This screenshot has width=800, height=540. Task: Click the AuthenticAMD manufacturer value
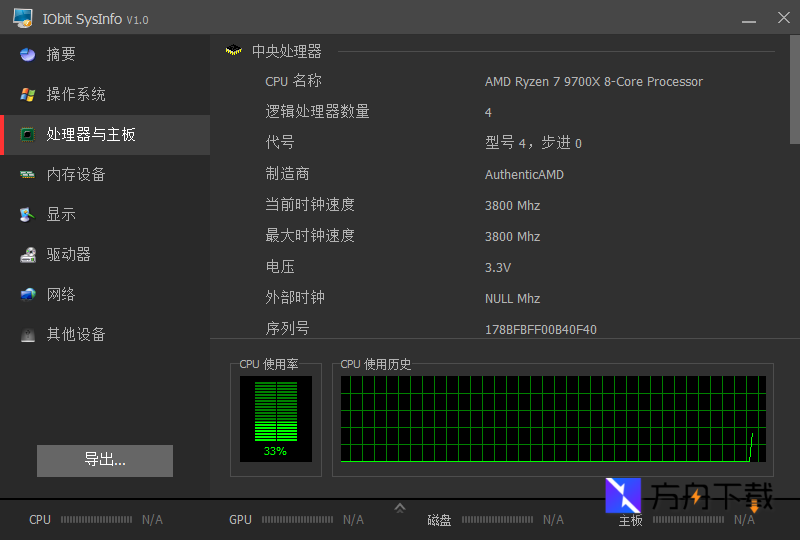[x=524, y=175]
